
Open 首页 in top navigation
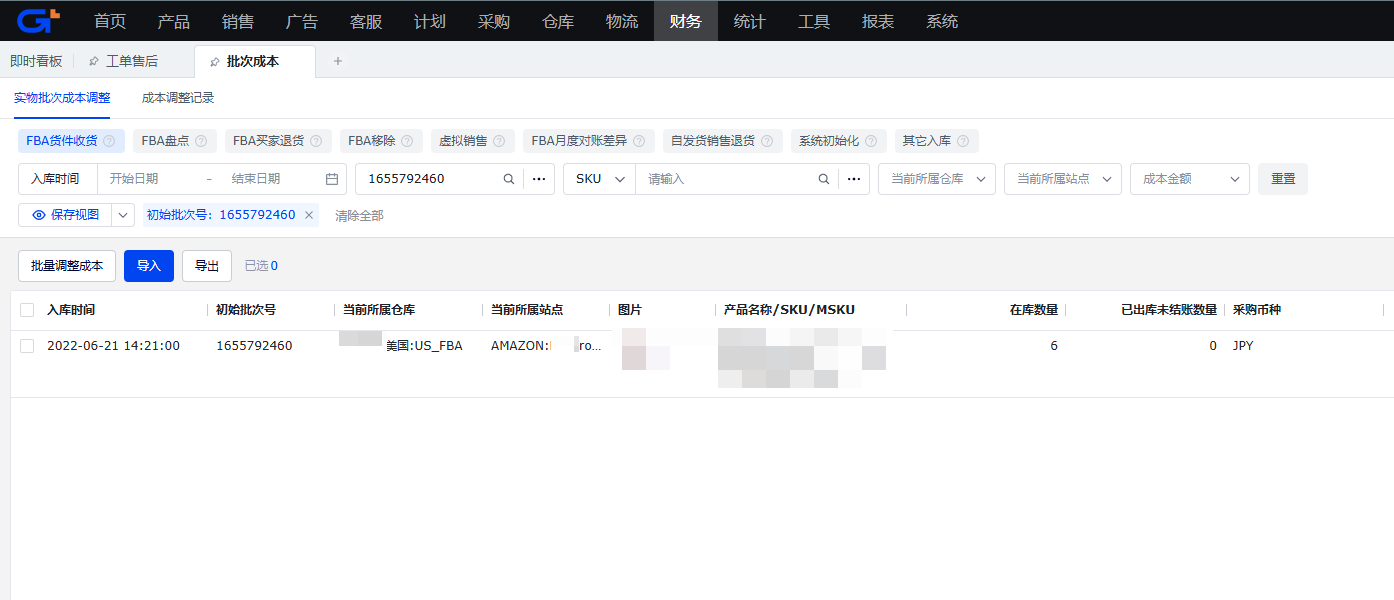click(110, 21)
